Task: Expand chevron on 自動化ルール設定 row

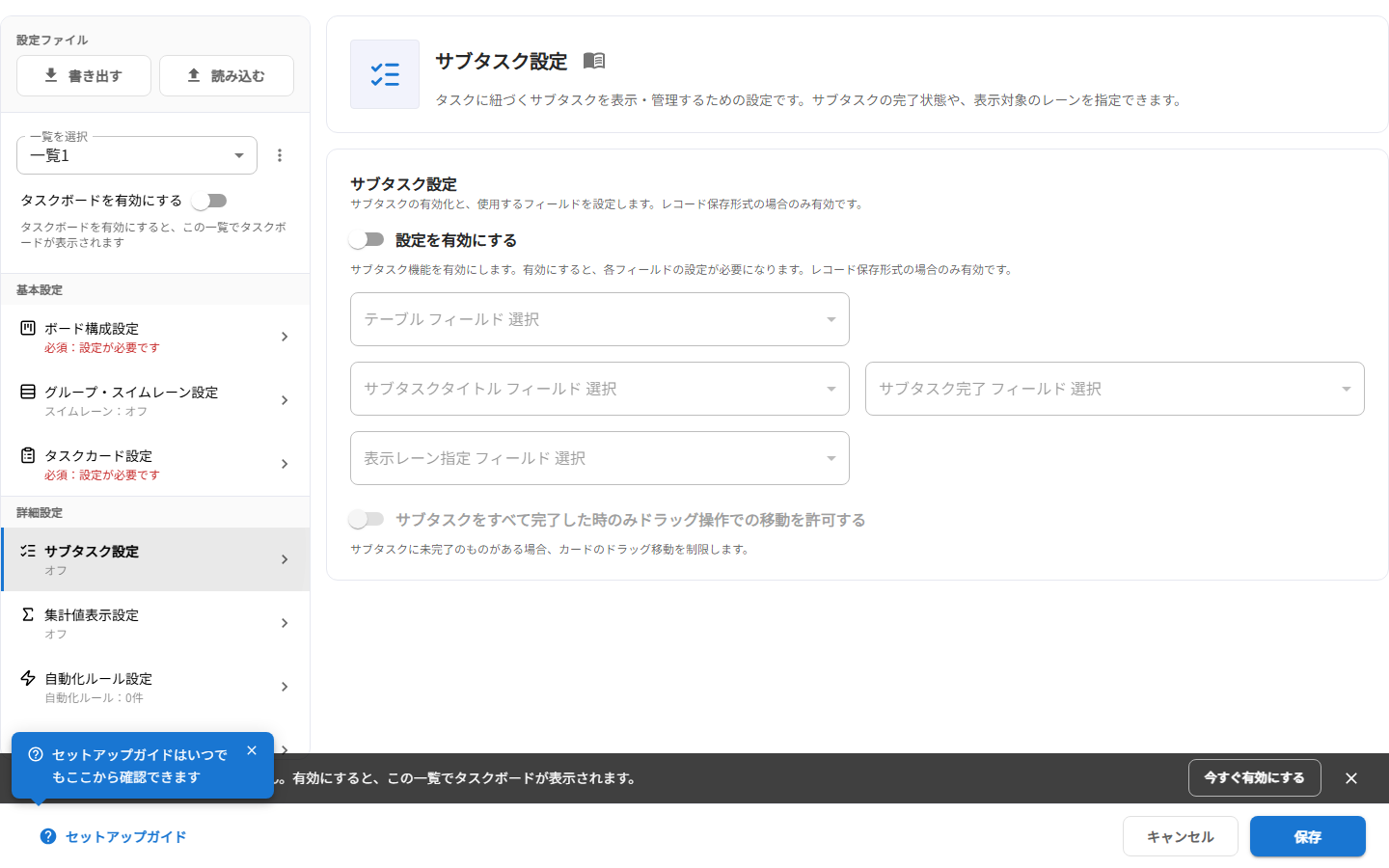Action: click(285, 687)
